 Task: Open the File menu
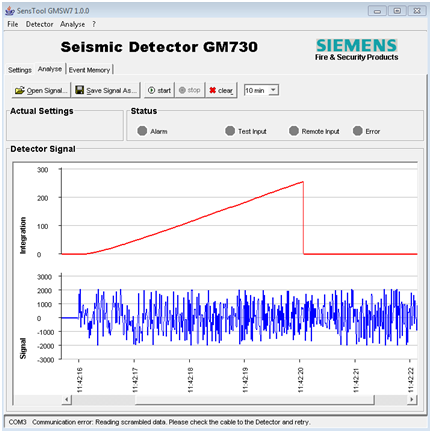coord(13,24)
